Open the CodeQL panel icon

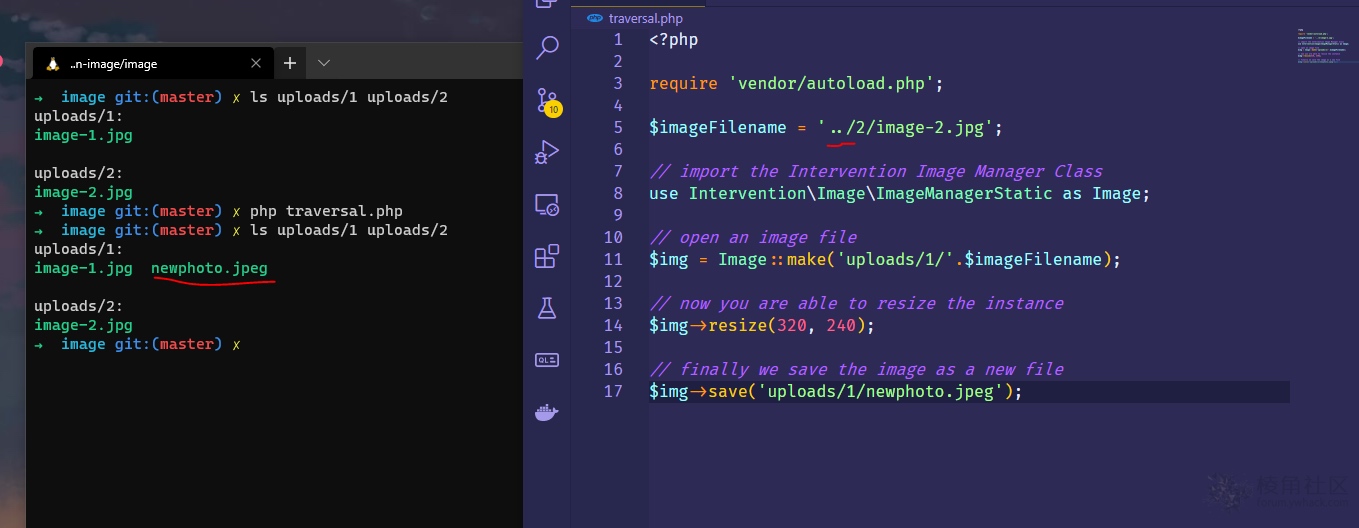(x=547, y=360)
